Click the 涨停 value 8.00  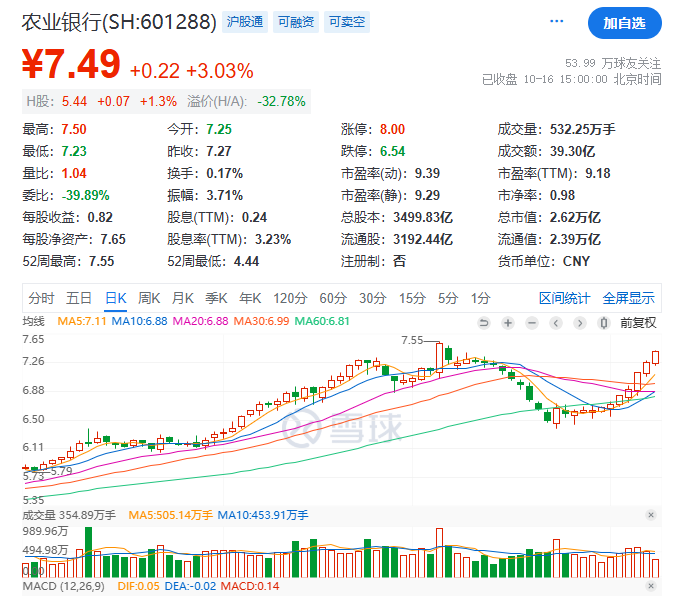[x=392, y=129]
